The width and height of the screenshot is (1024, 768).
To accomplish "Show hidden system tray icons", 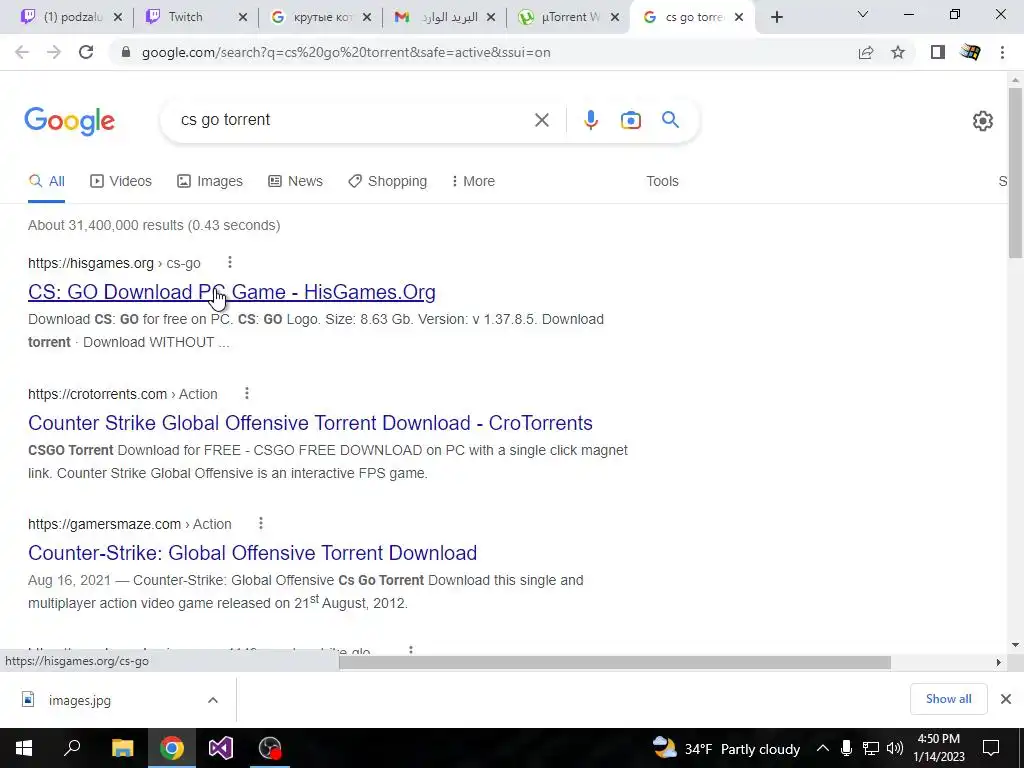I will pos(823,748).
